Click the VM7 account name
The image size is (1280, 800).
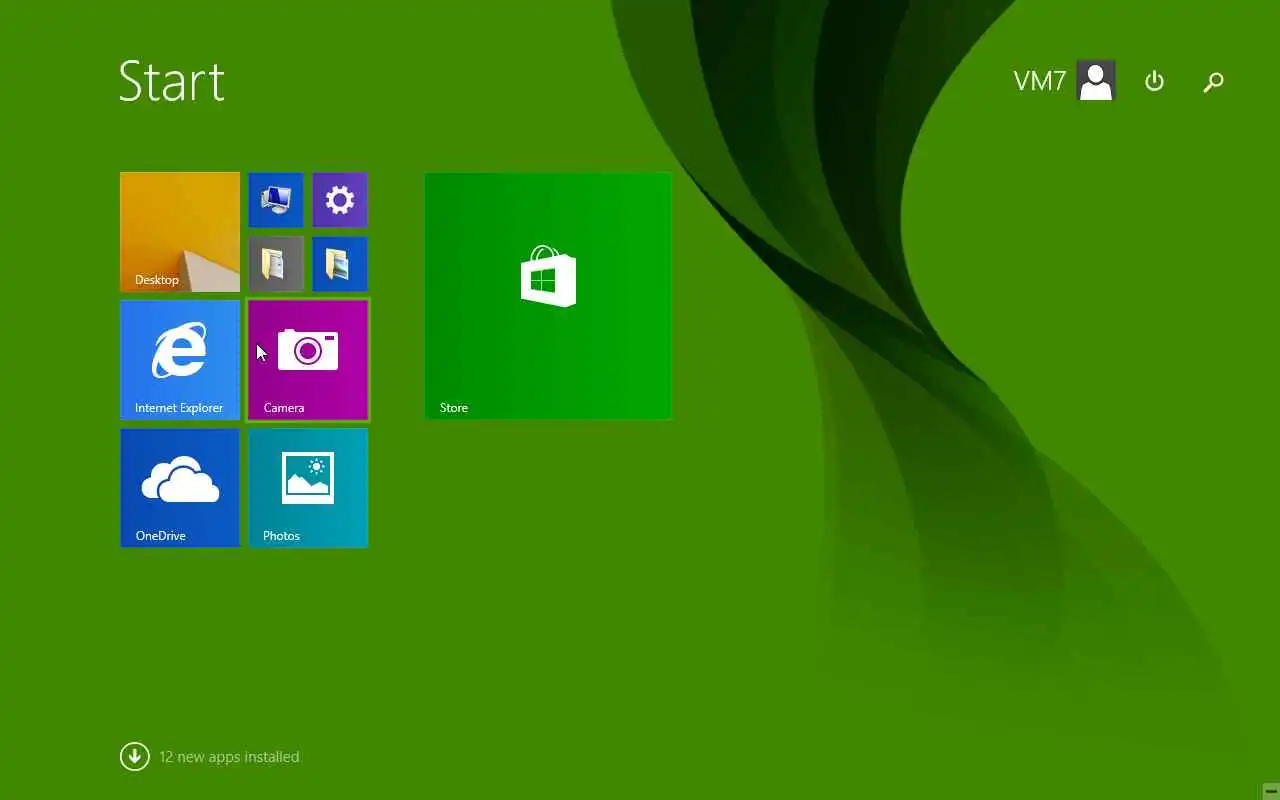(1040, 81)
